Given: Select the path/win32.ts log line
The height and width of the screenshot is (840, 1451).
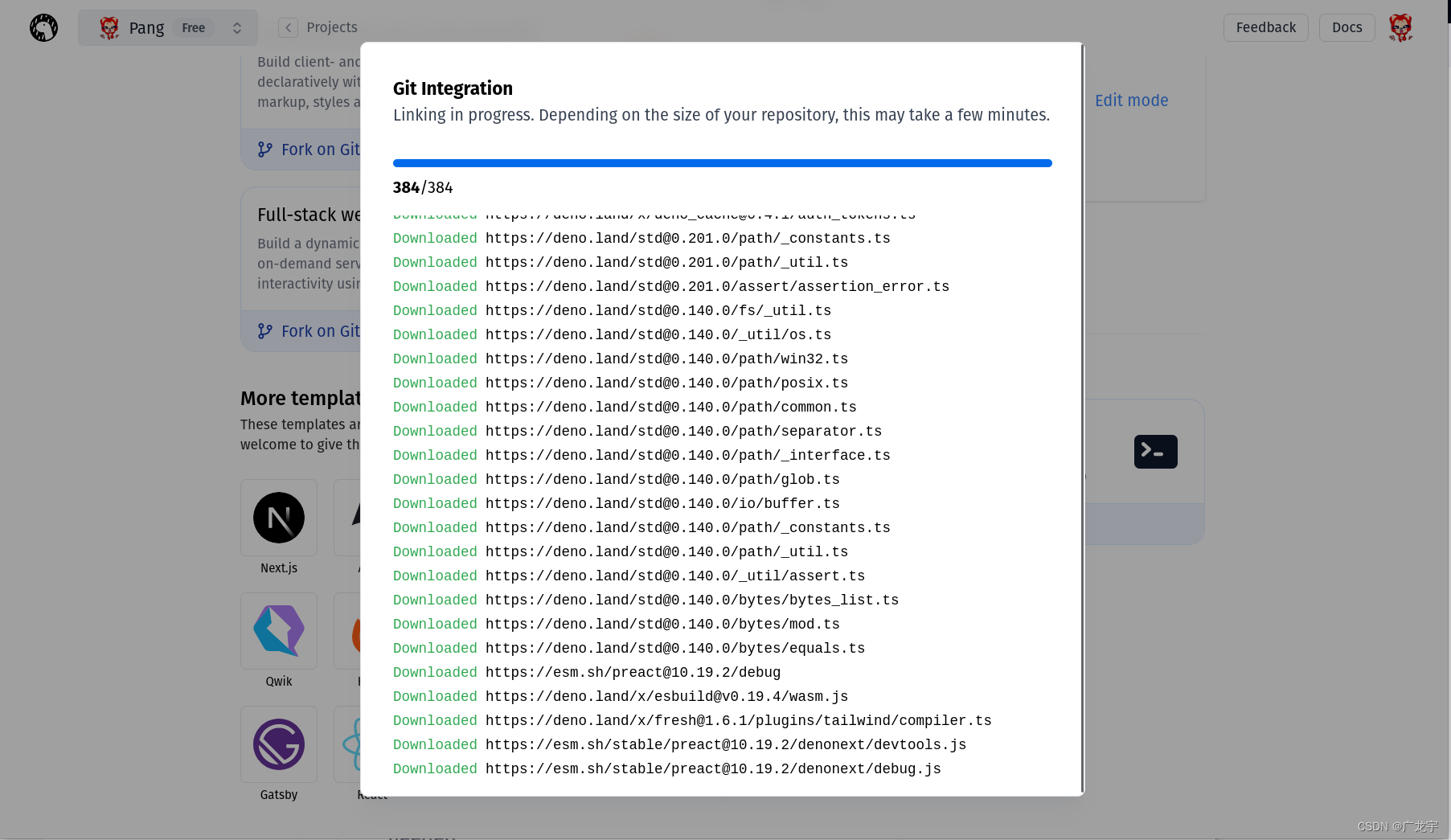Looking at the screenshot, I should [621, 359].
